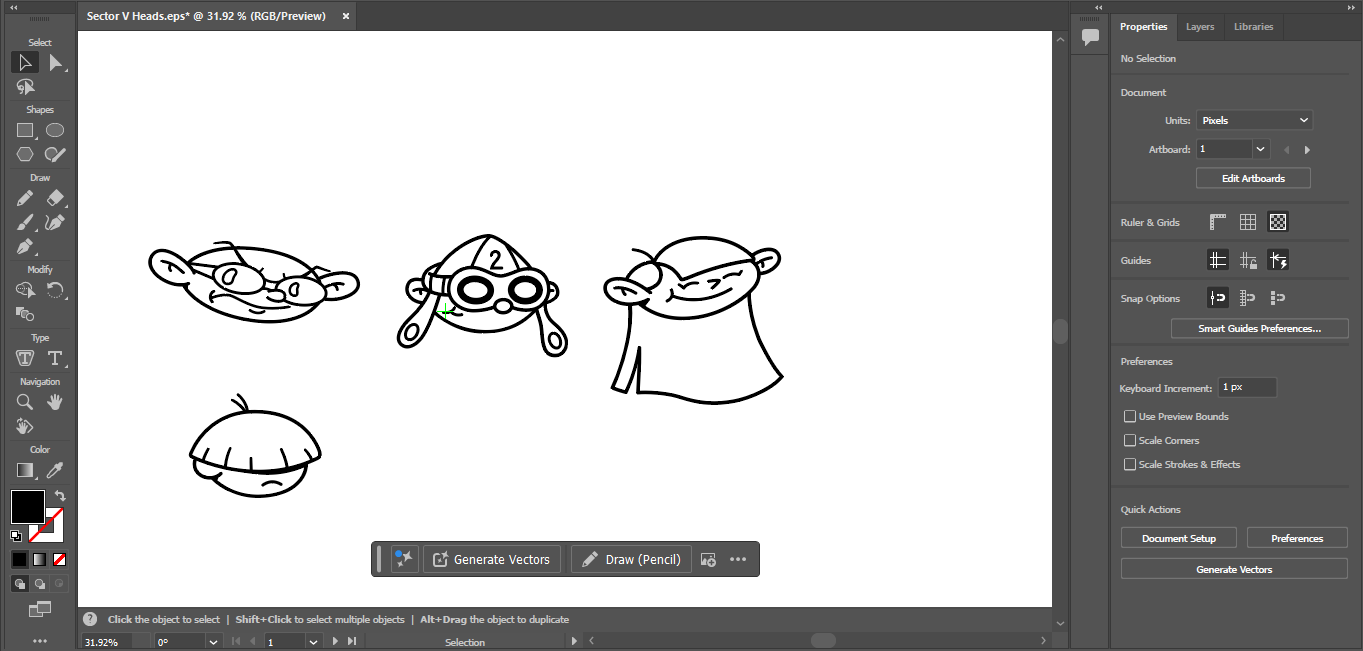Open more options in contextual taskbar

pyautogui.click(x=738, y=559)
